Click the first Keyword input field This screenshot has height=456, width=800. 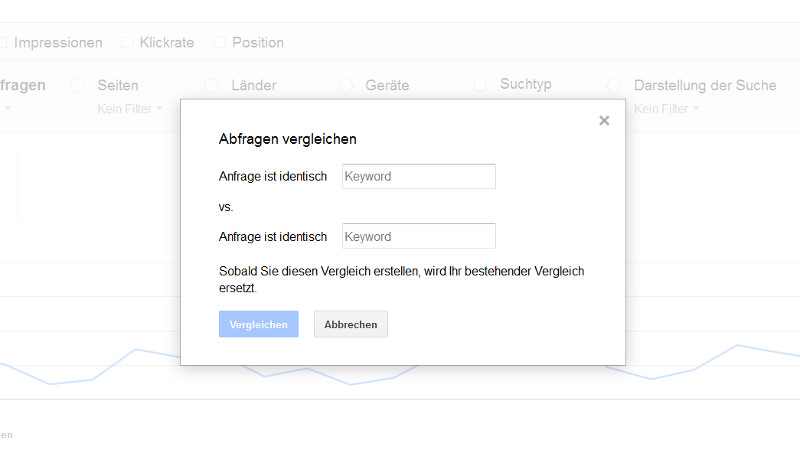tap(418, 177)
